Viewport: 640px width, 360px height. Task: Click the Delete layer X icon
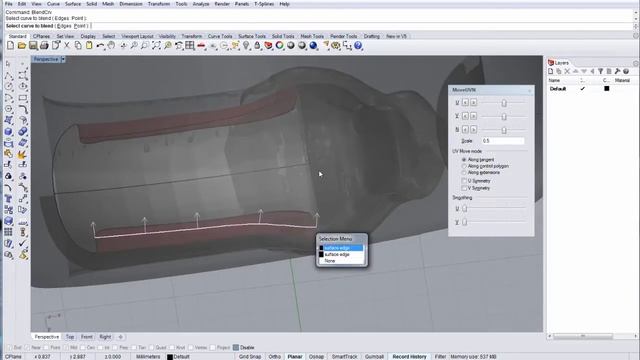coord(567,71)
